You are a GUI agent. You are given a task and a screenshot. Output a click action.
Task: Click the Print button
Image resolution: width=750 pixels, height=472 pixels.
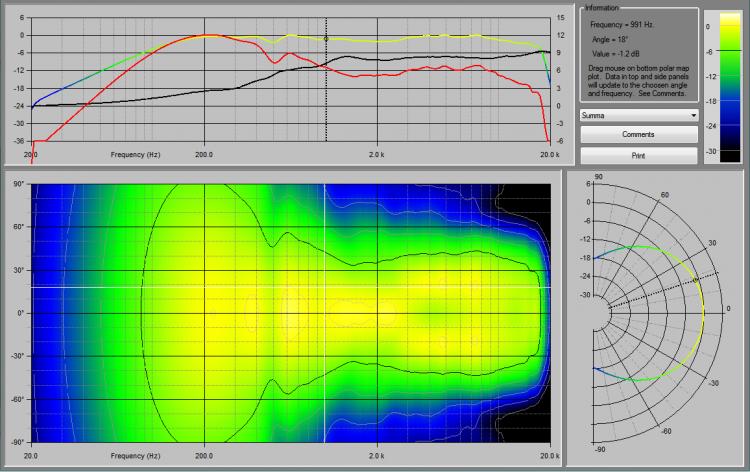[x=638, y=156]
